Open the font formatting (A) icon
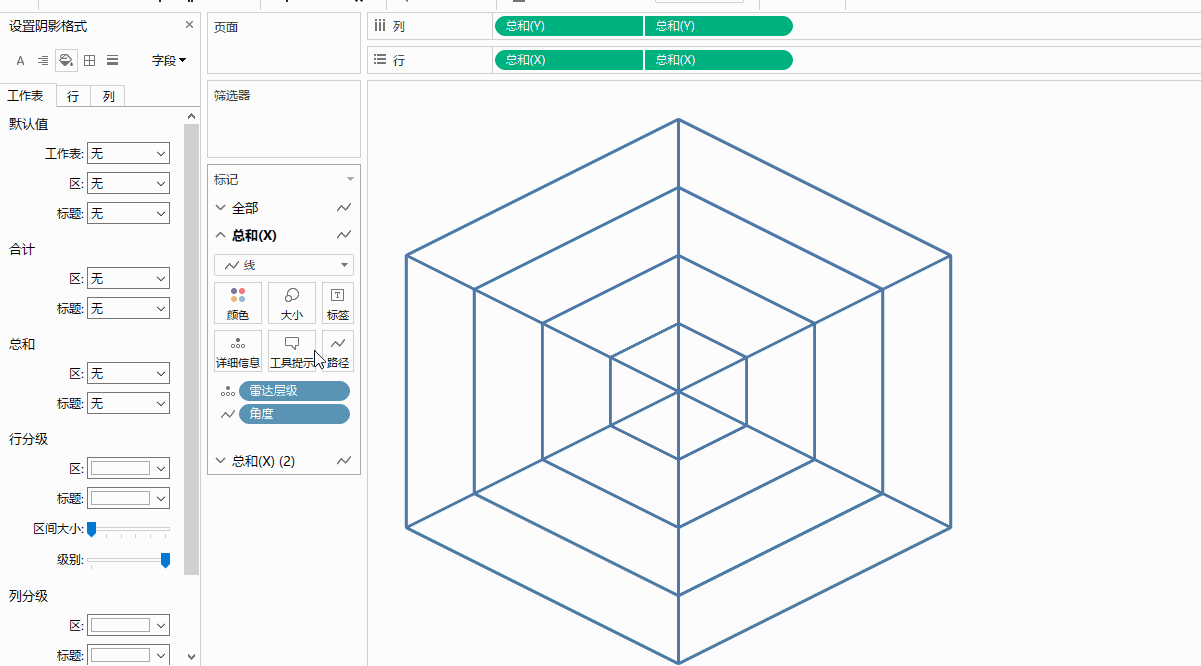1201x666 pixels. 20,61
